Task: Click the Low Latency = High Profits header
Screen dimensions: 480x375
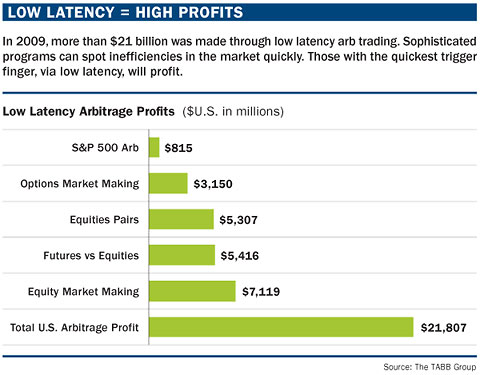Action: pos(125,12)
